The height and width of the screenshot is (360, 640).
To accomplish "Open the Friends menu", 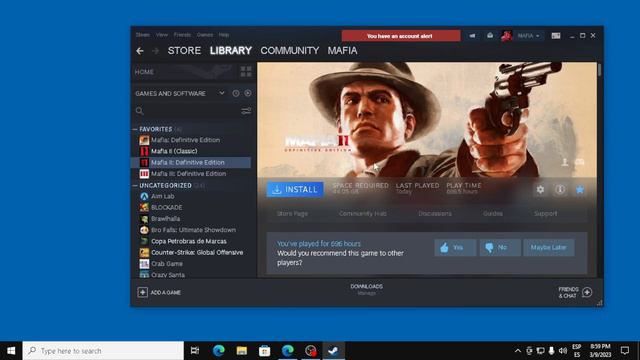I will coord(182,35).
